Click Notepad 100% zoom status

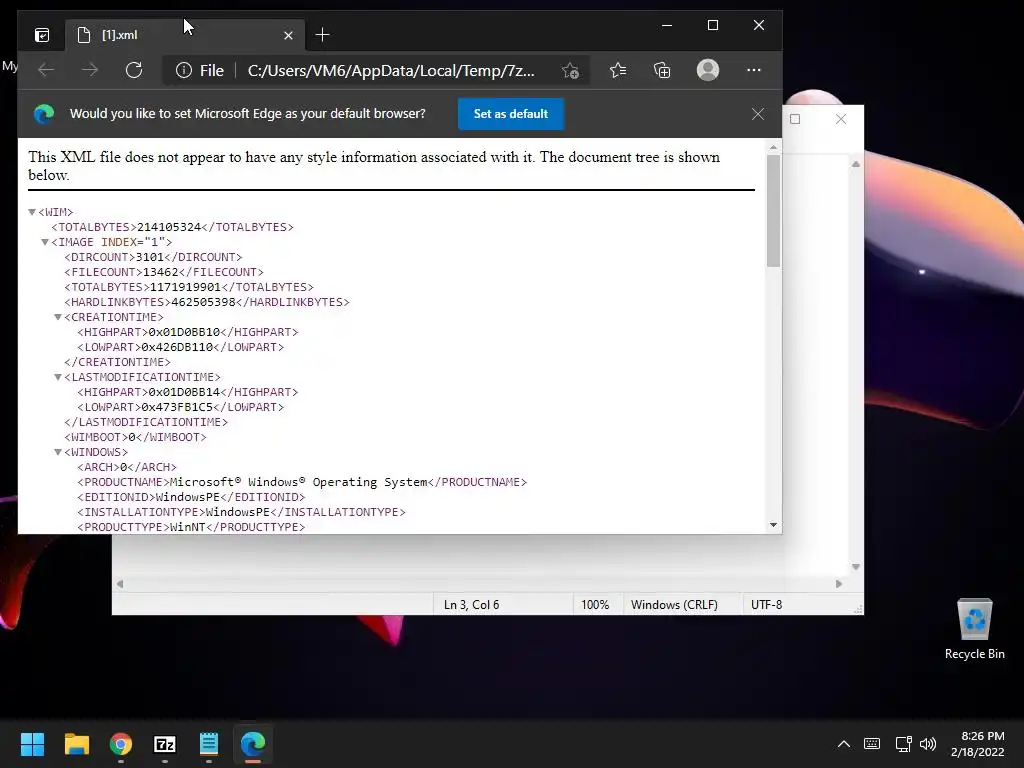(595, 605)
